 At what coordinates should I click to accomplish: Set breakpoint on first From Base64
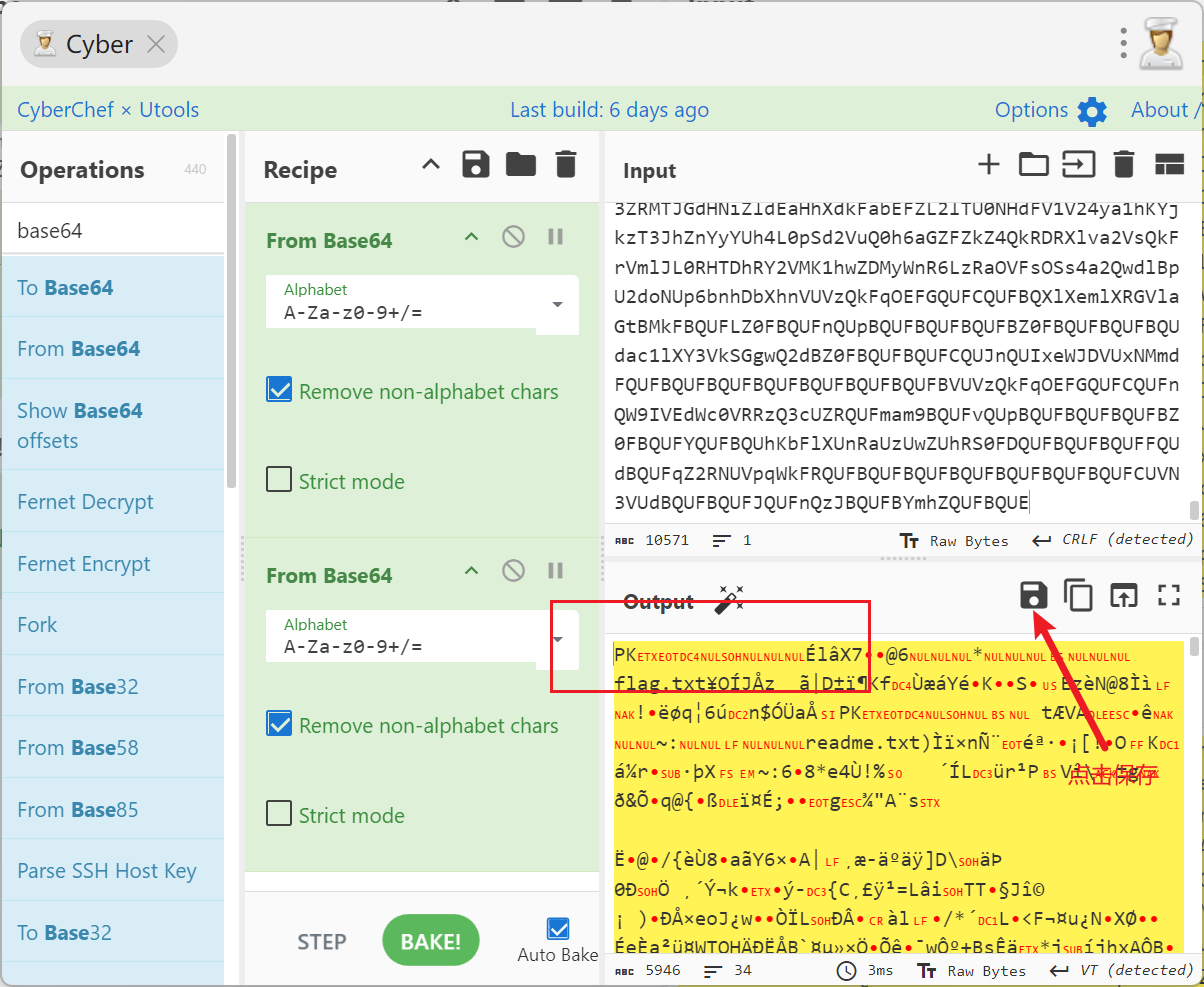[x=555, y=237]
